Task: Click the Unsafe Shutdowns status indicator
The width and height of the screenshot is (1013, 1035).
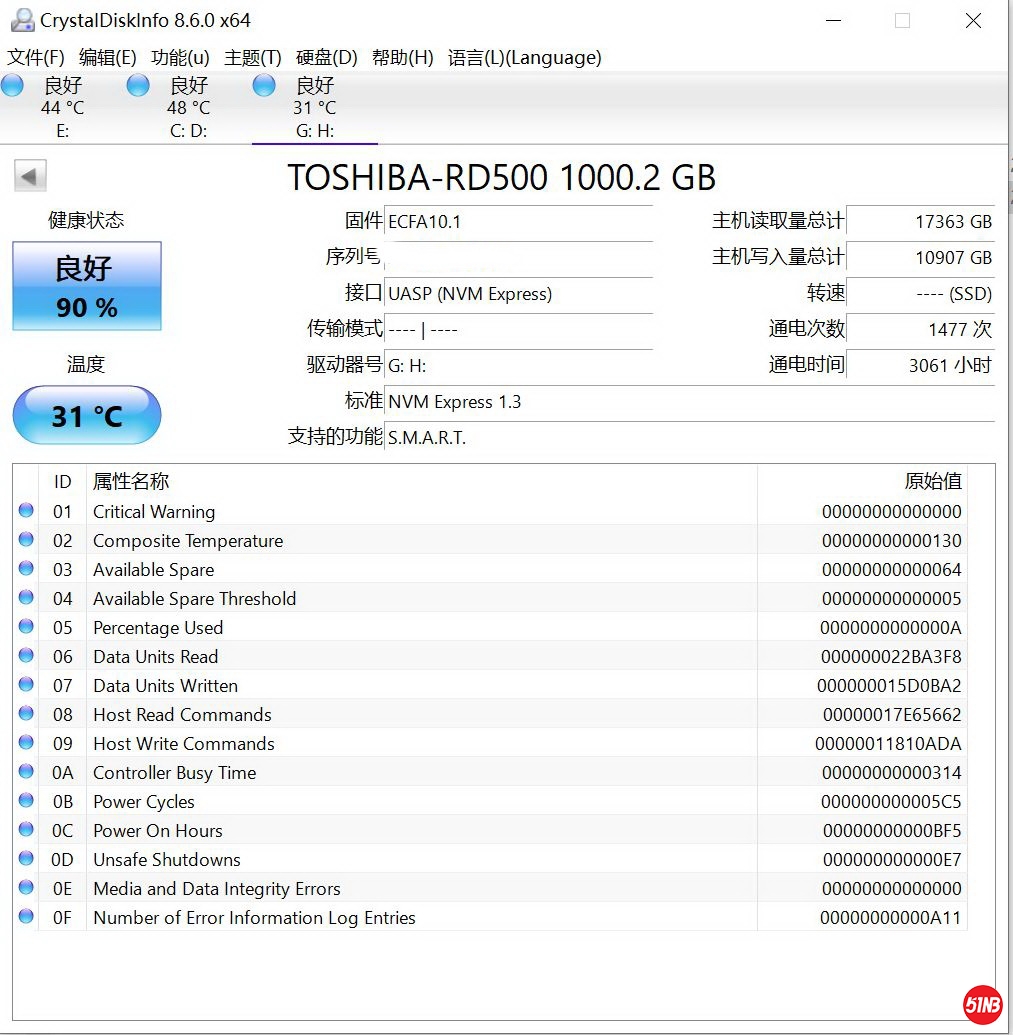Action: (26, 859)
